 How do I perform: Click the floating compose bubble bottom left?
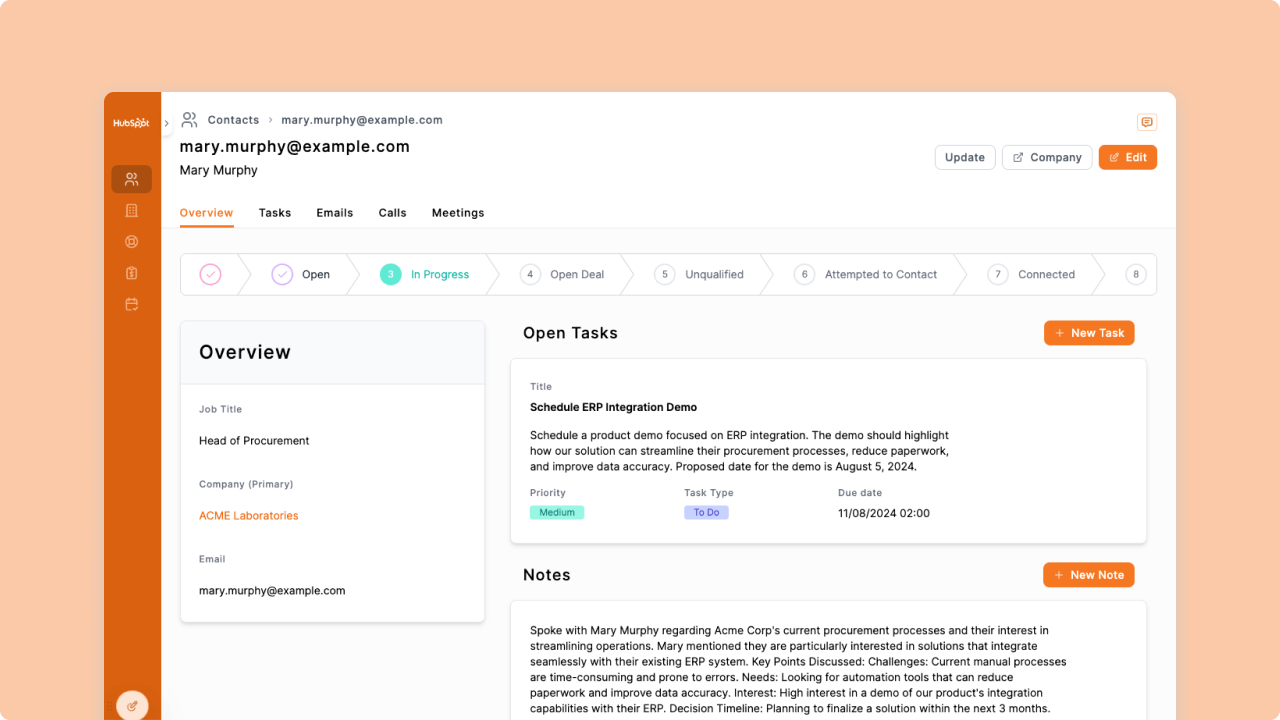click(132, 704)
